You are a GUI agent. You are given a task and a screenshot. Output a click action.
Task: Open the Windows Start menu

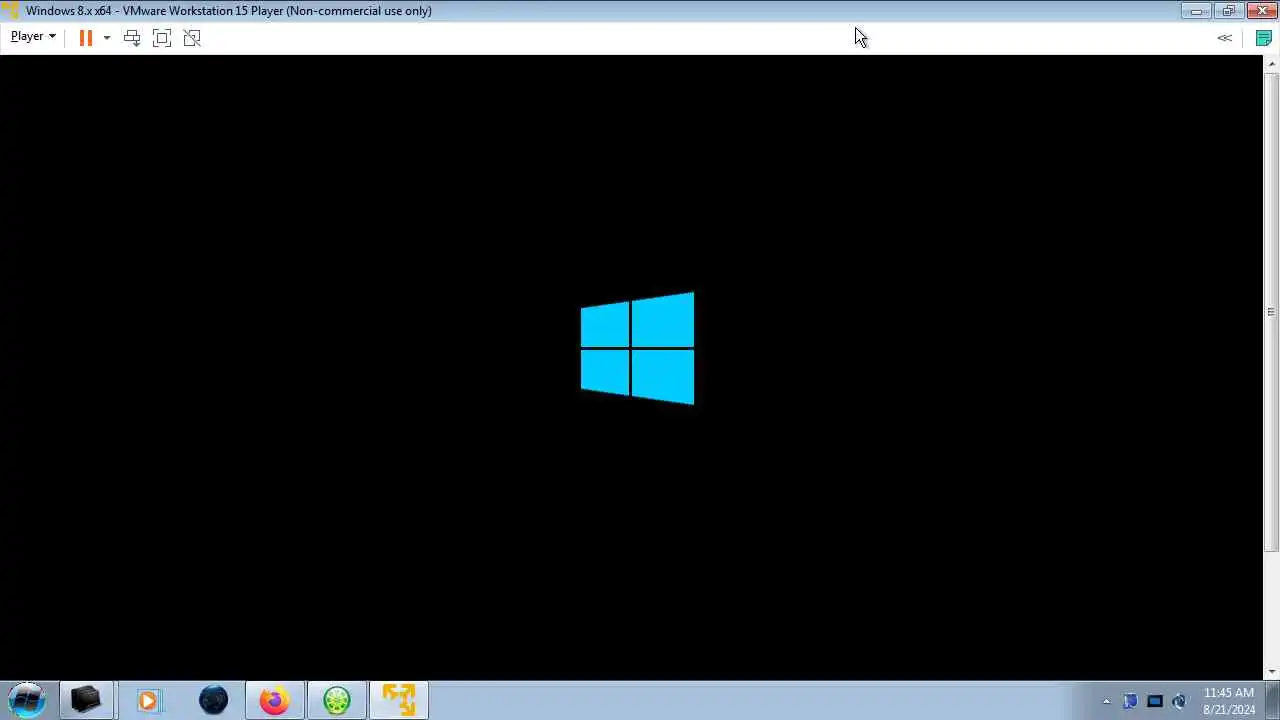coord(27,700)
